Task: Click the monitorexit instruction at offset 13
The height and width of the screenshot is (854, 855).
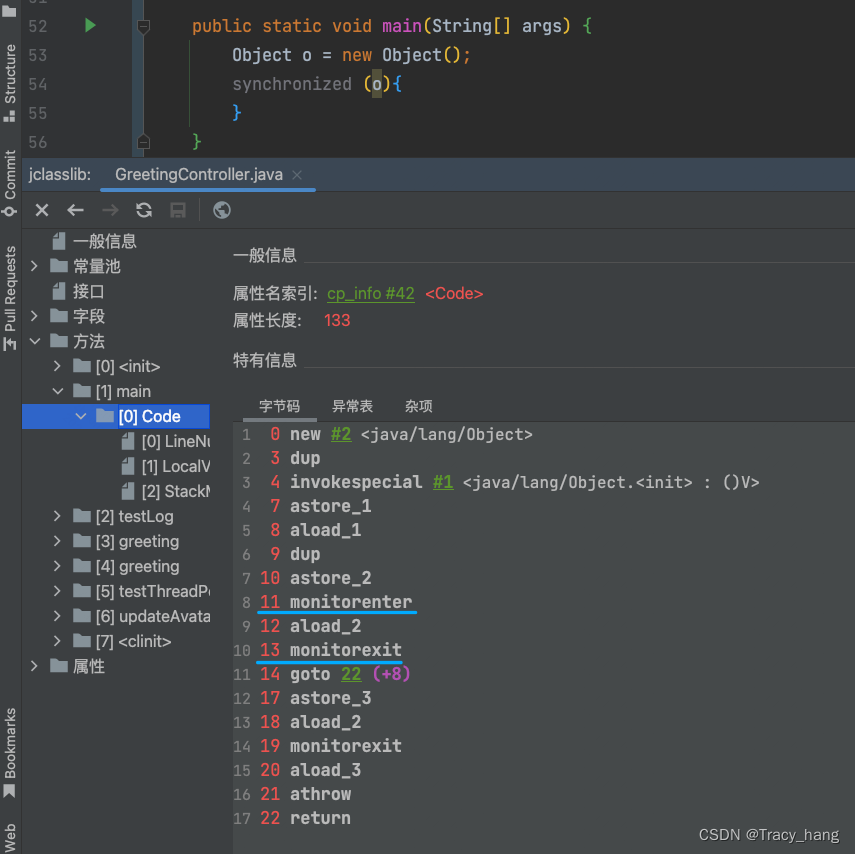Action: [346, 650]
